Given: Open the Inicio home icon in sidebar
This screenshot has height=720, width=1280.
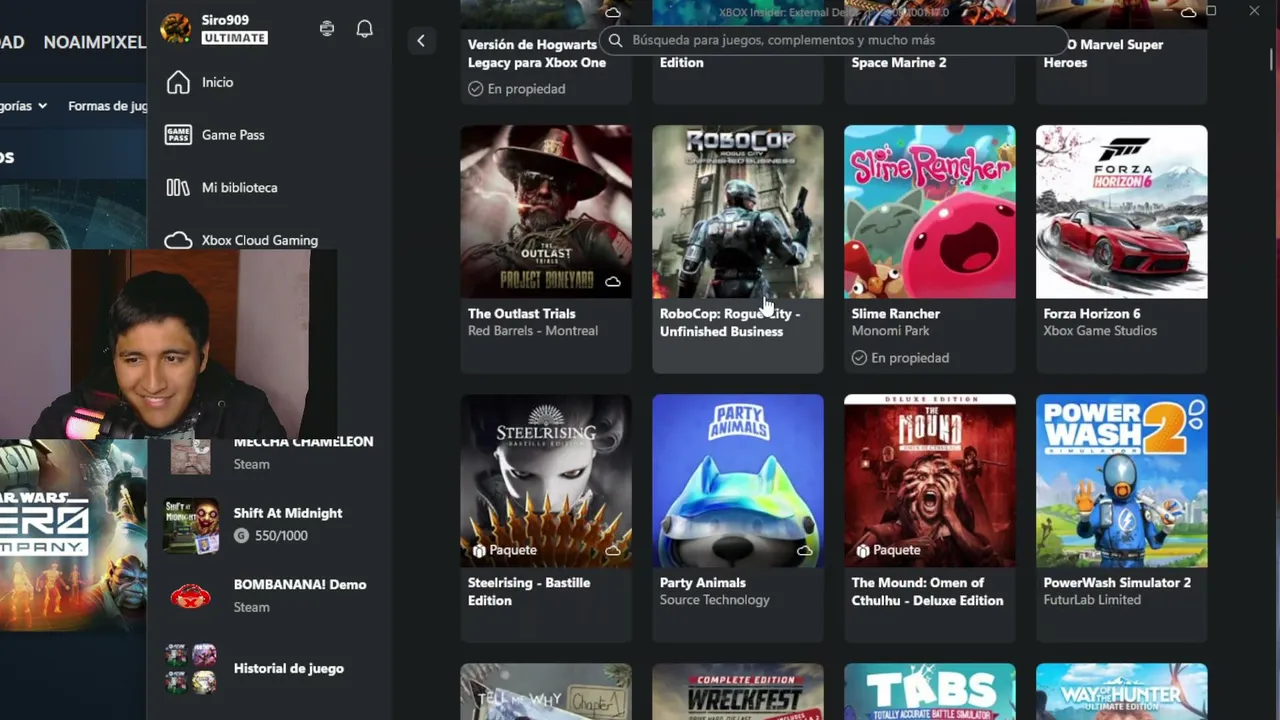Looking at the screenshot, I should click(x=178, y=82).
